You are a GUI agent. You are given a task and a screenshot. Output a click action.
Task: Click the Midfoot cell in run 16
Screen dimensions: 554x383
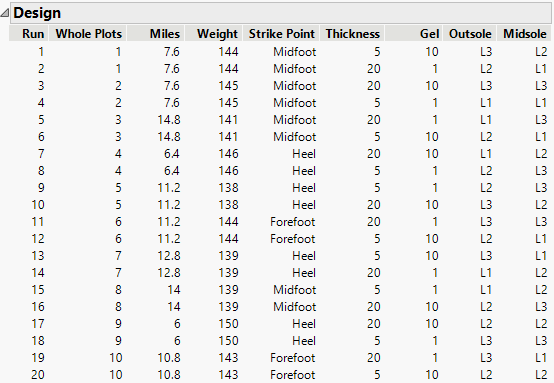294,307
